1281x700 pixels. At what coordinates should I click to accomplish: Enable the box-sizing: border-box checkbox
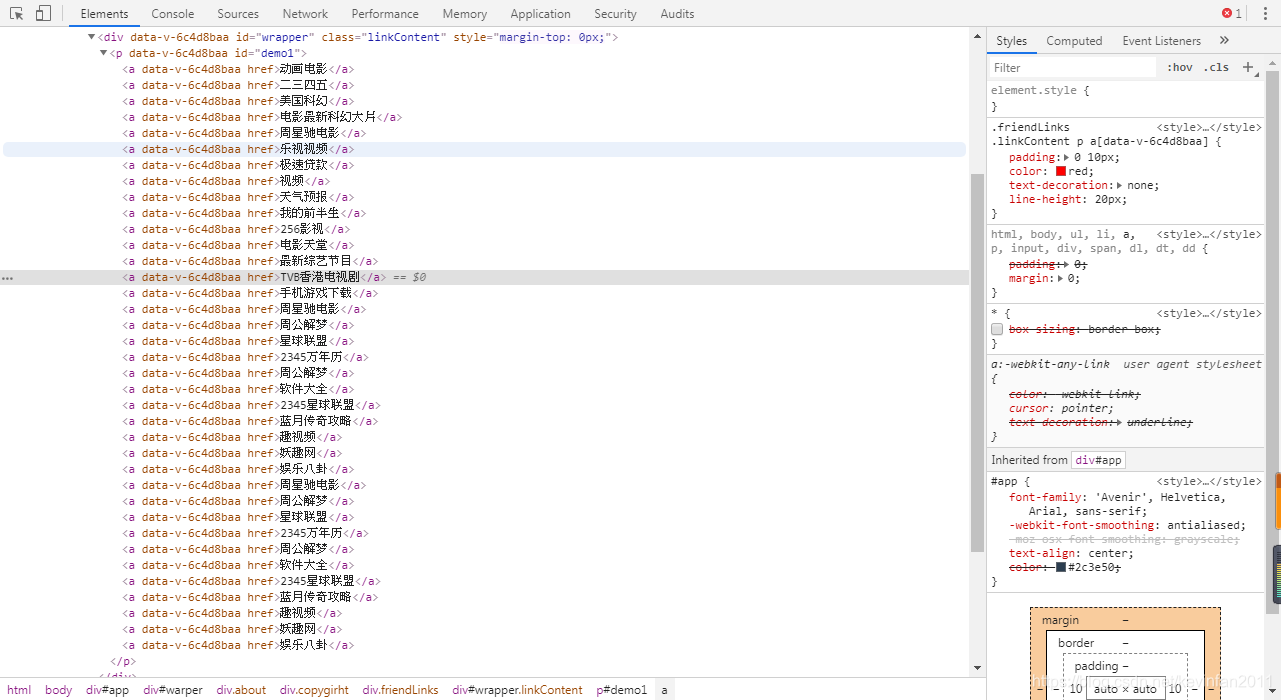click(x=997, y=329)
